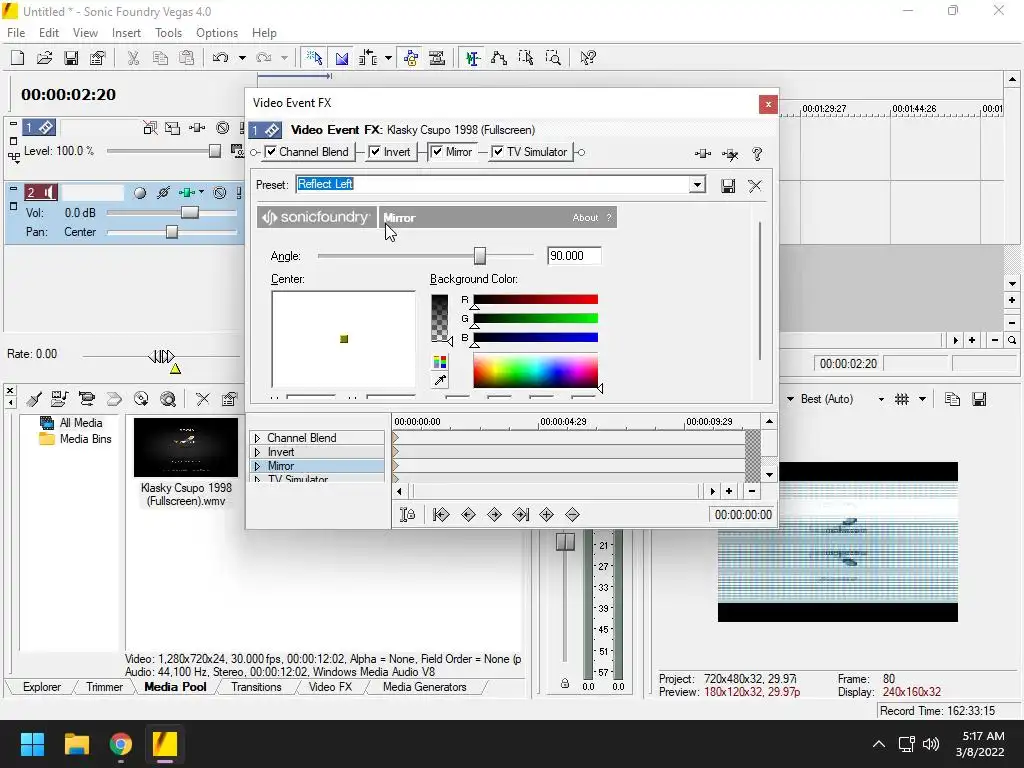Expand the Invert keyframe row
Image resolution: width=1024 pixels, height=768 pixels.
pos(257,452)
